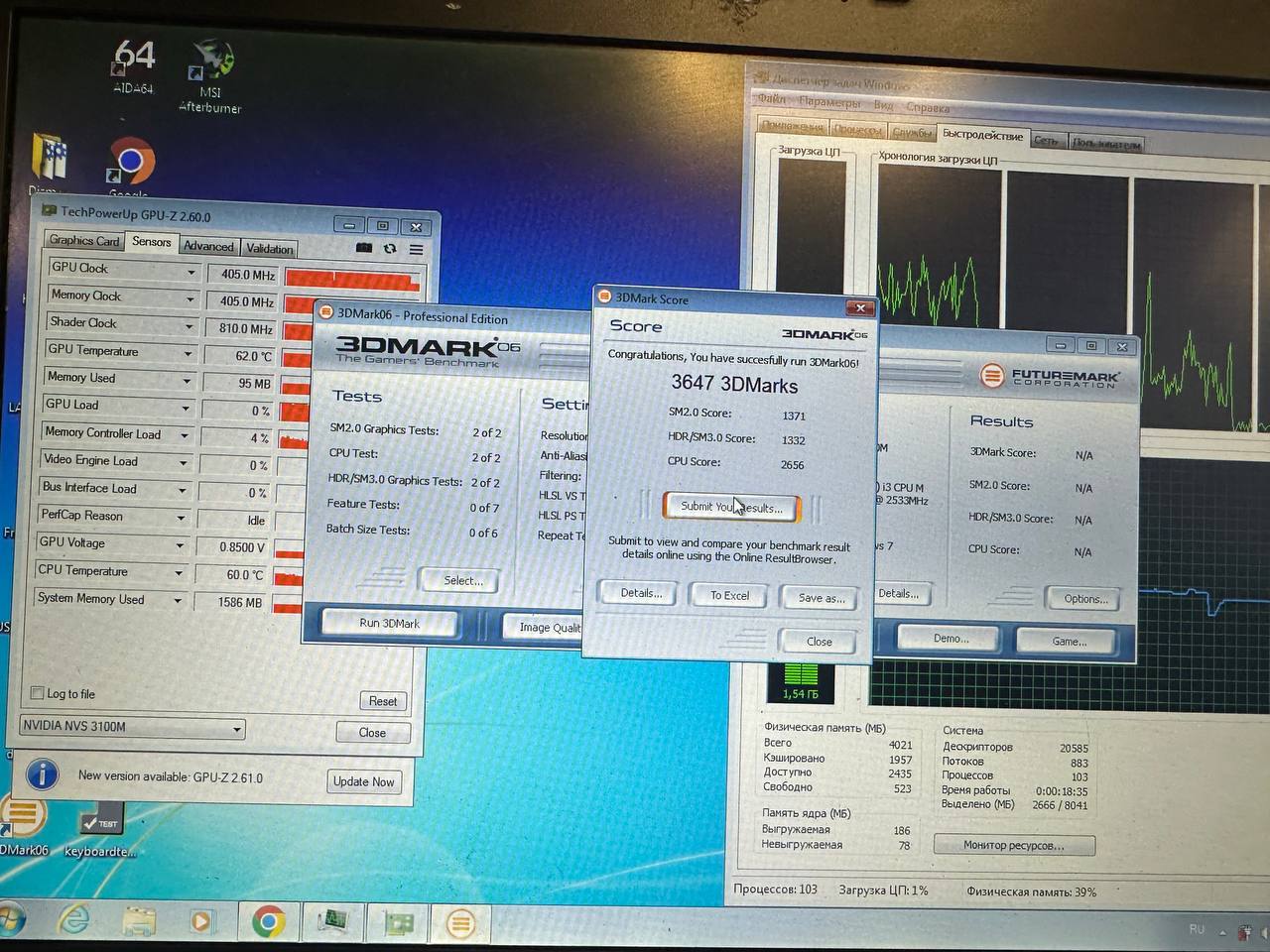This screenshot has width=1270, height=952.
Task: Click Image Quality button
Action: coord(544,627)
